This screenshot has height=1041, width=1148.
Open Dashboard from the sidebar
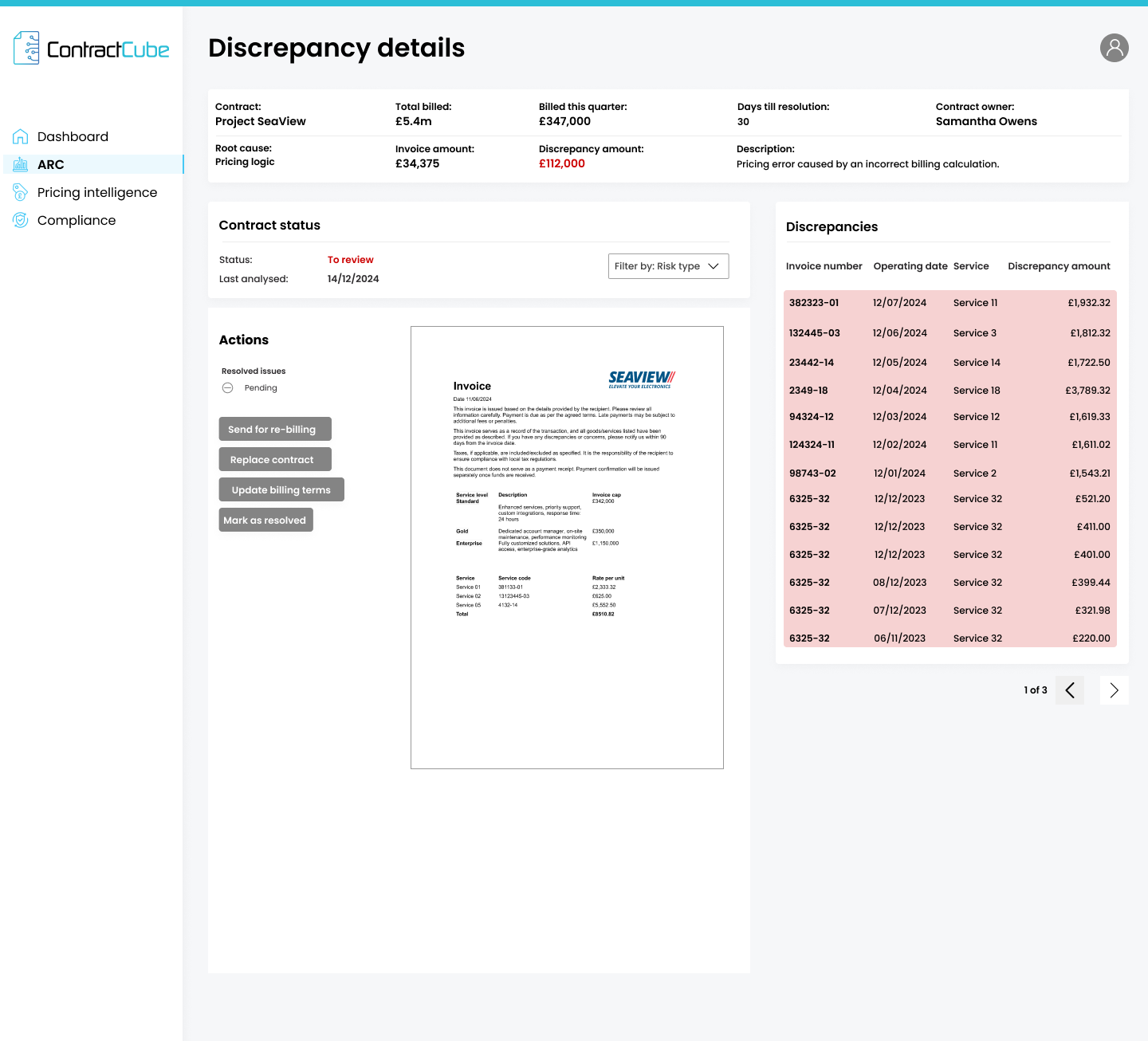[x=73, y=136]
